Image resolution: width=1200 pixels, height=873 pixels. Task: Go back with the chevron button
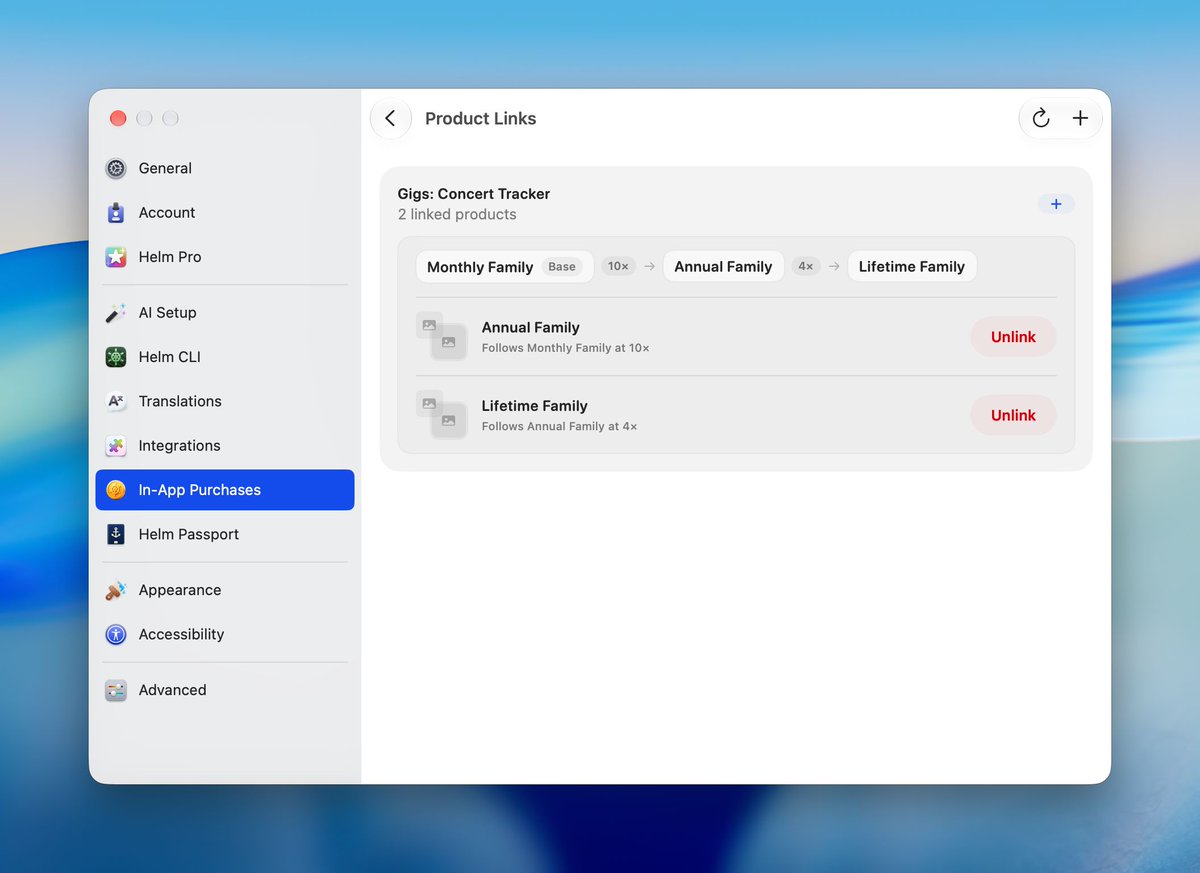coord(391,118)
